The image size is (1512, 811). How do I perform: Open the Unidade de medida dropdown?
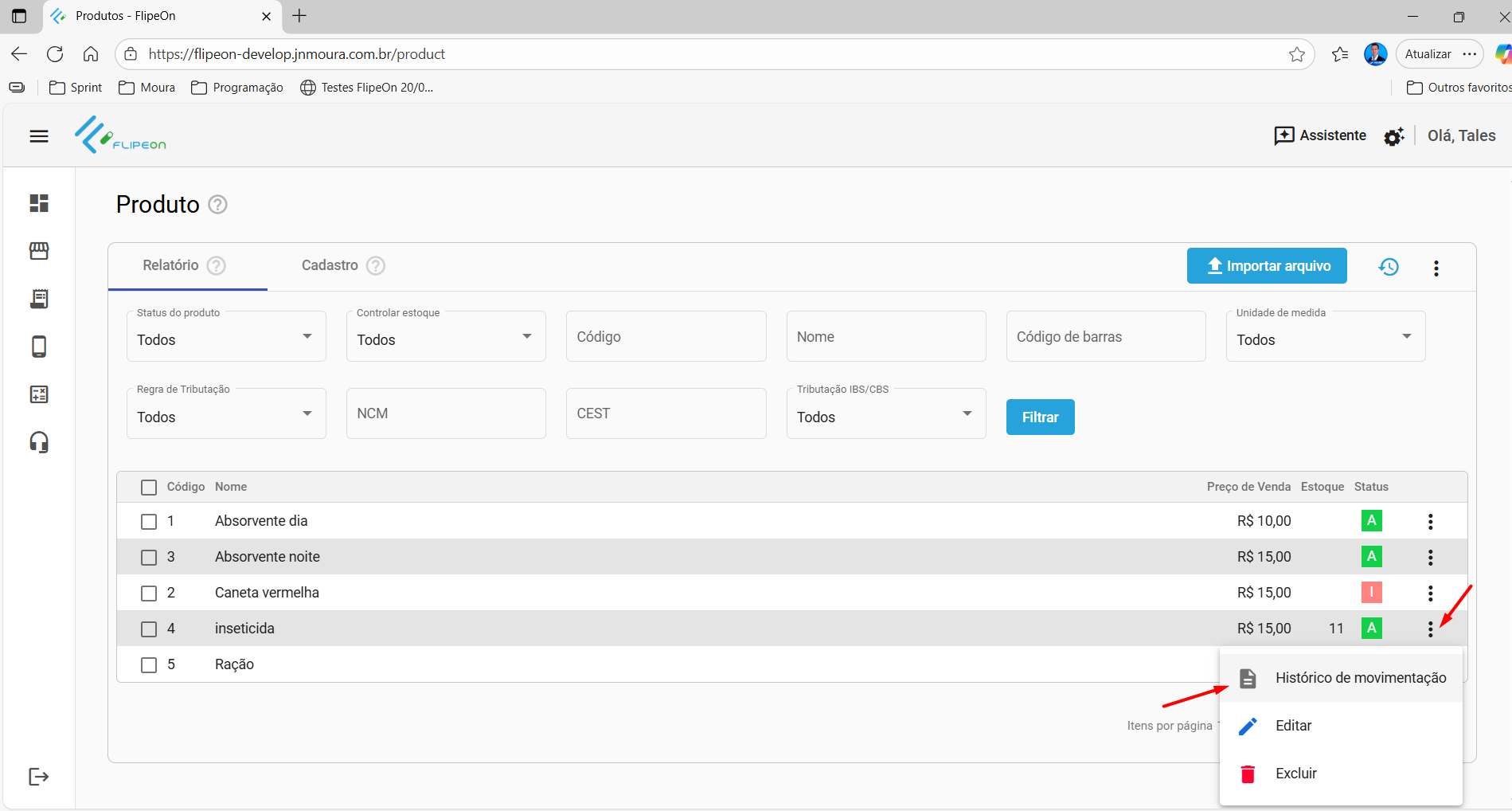[x=1325, y=337]
